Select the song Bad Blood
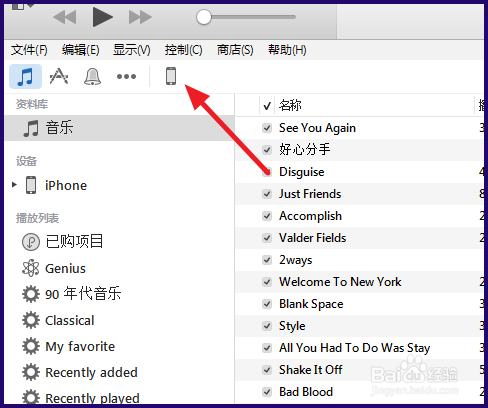 [306, 392]
